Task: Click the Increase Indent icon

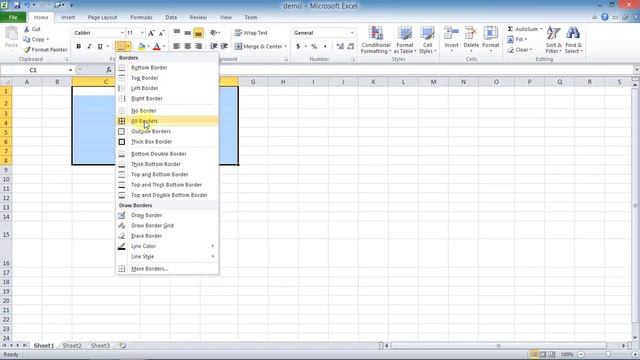Action: (224, 47)
